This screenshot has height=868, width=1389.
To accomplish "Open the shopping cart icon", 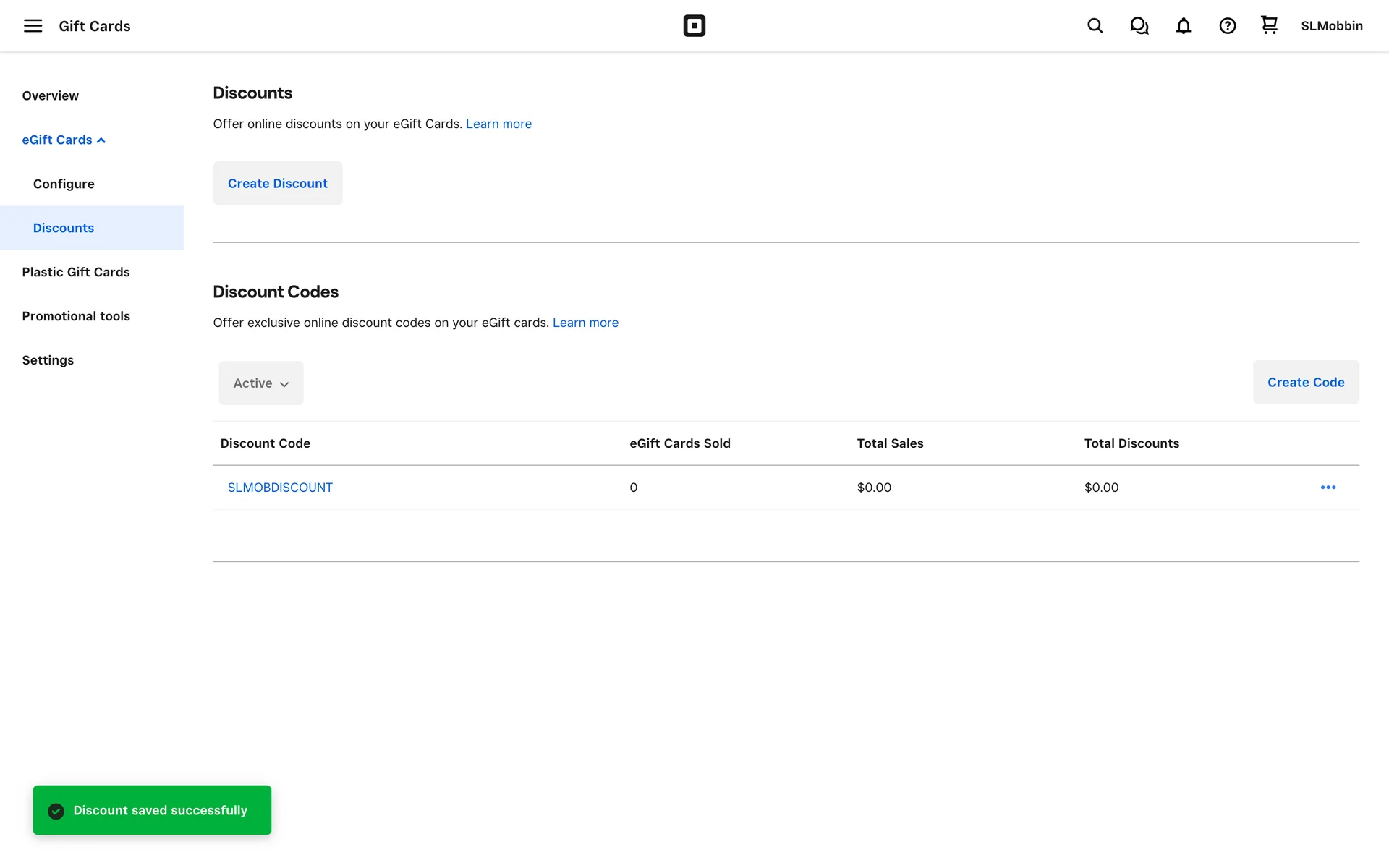I will coord(1269,25).
